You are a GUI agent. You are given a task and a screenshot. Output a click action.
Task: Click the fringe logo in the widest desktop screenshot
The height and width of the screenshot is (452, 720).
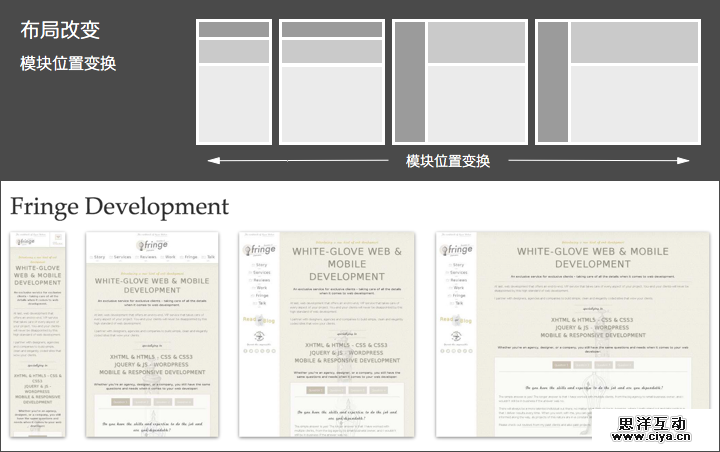[456, 249]
